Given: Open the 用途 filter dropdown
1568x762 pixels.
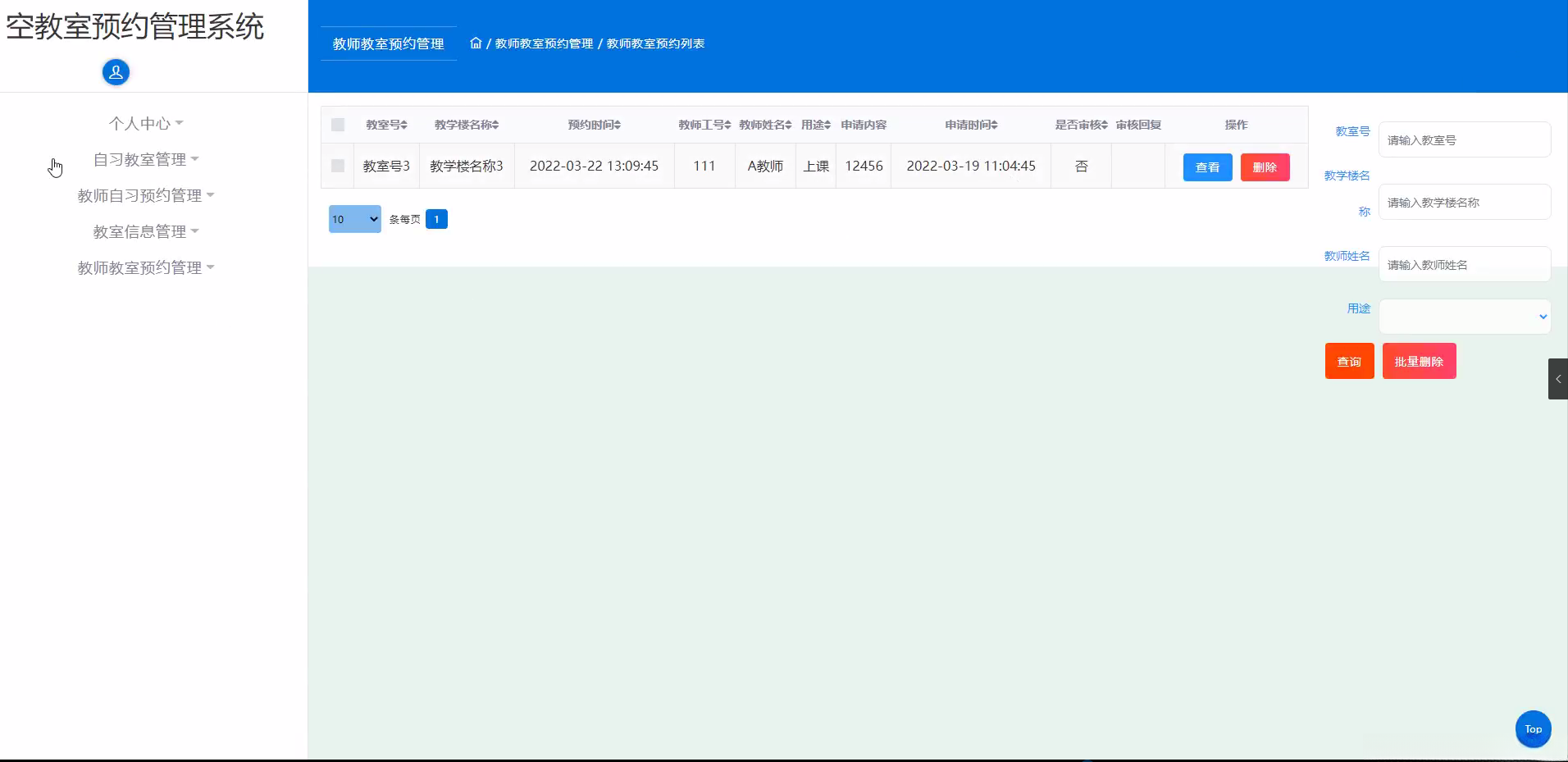Looking at the screenshot, I should (x=1465, y=317).
